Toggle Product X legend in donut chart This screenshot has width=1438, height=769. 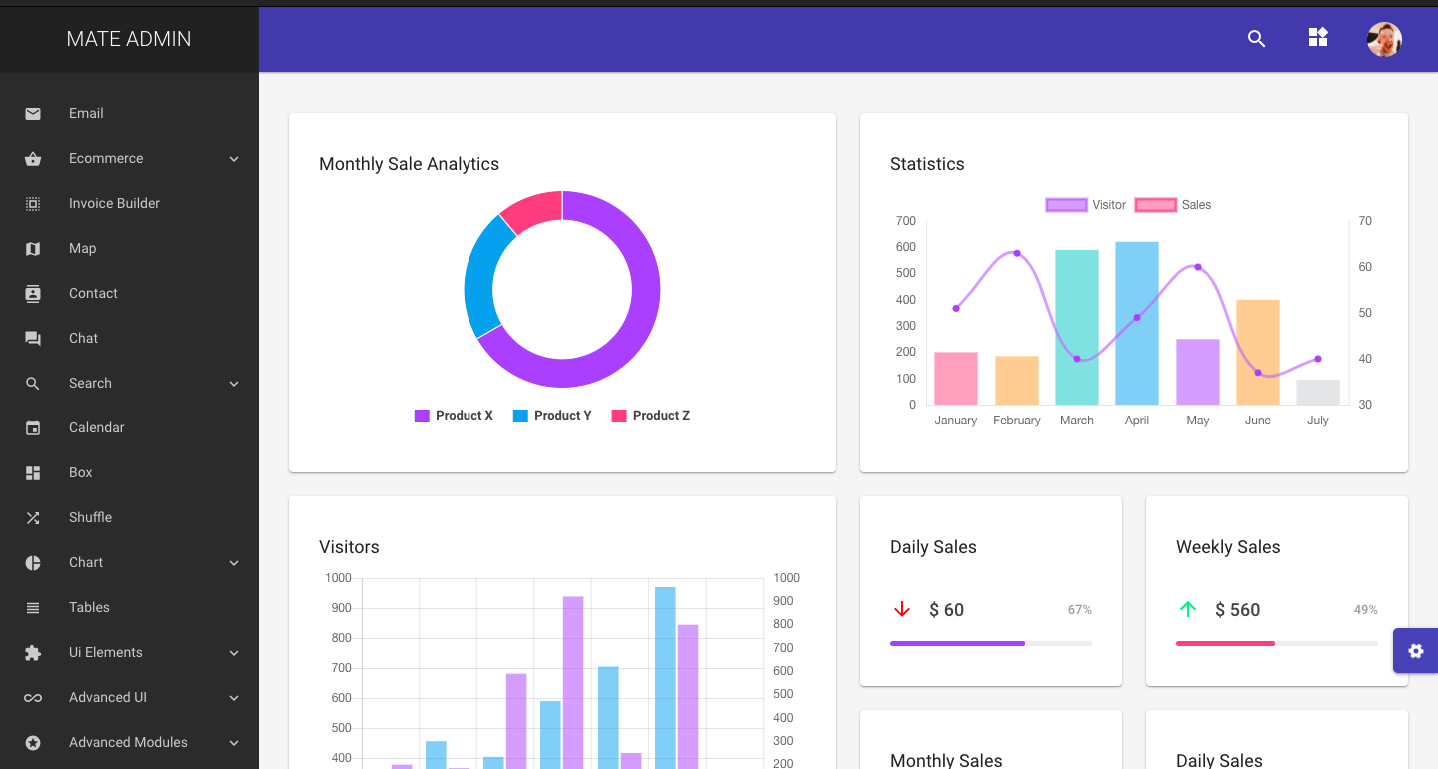(454, 416)
